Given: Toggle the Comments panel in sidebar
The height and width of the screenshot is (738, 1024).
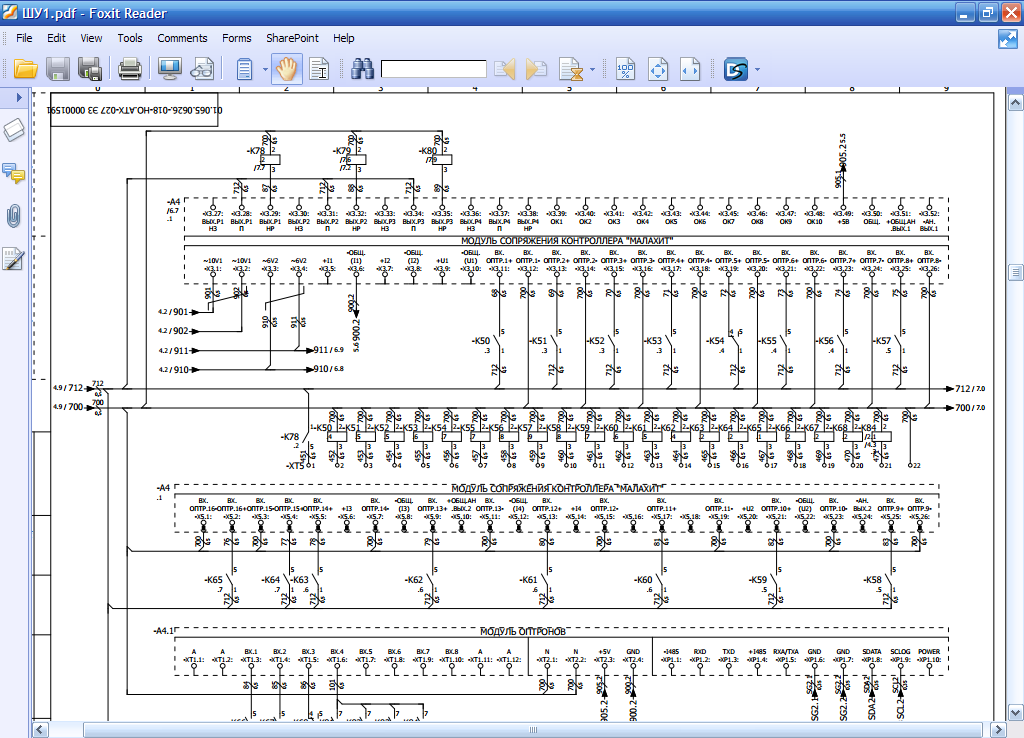Looking at the screenshot, I should point(14,173).
